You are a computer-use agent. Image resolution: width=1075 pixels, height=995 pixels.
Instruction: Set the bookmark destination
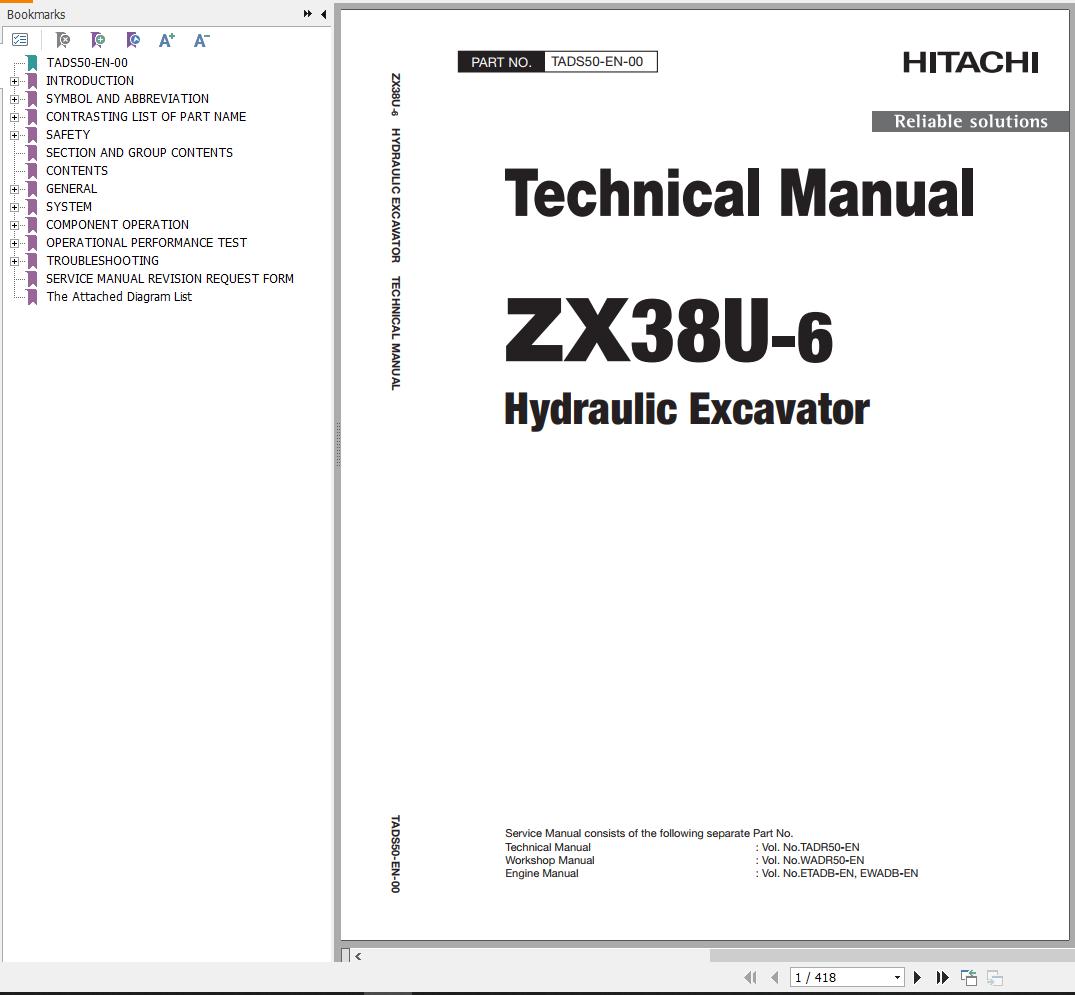pyautogui.click(x=131, y=40)
